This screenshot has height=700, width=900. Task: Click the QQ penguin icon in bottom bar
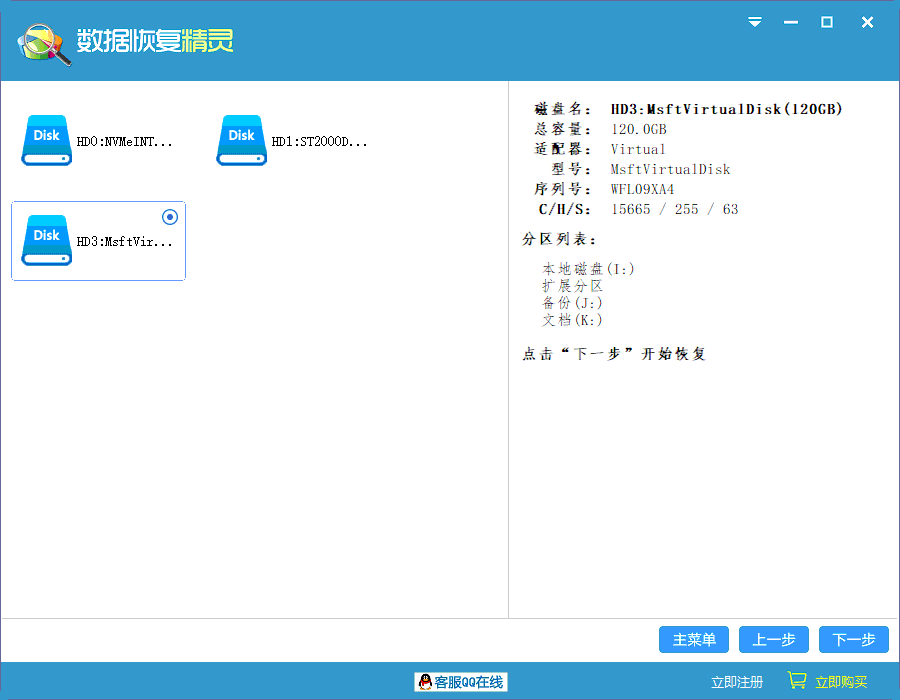(x=423, y=681)
